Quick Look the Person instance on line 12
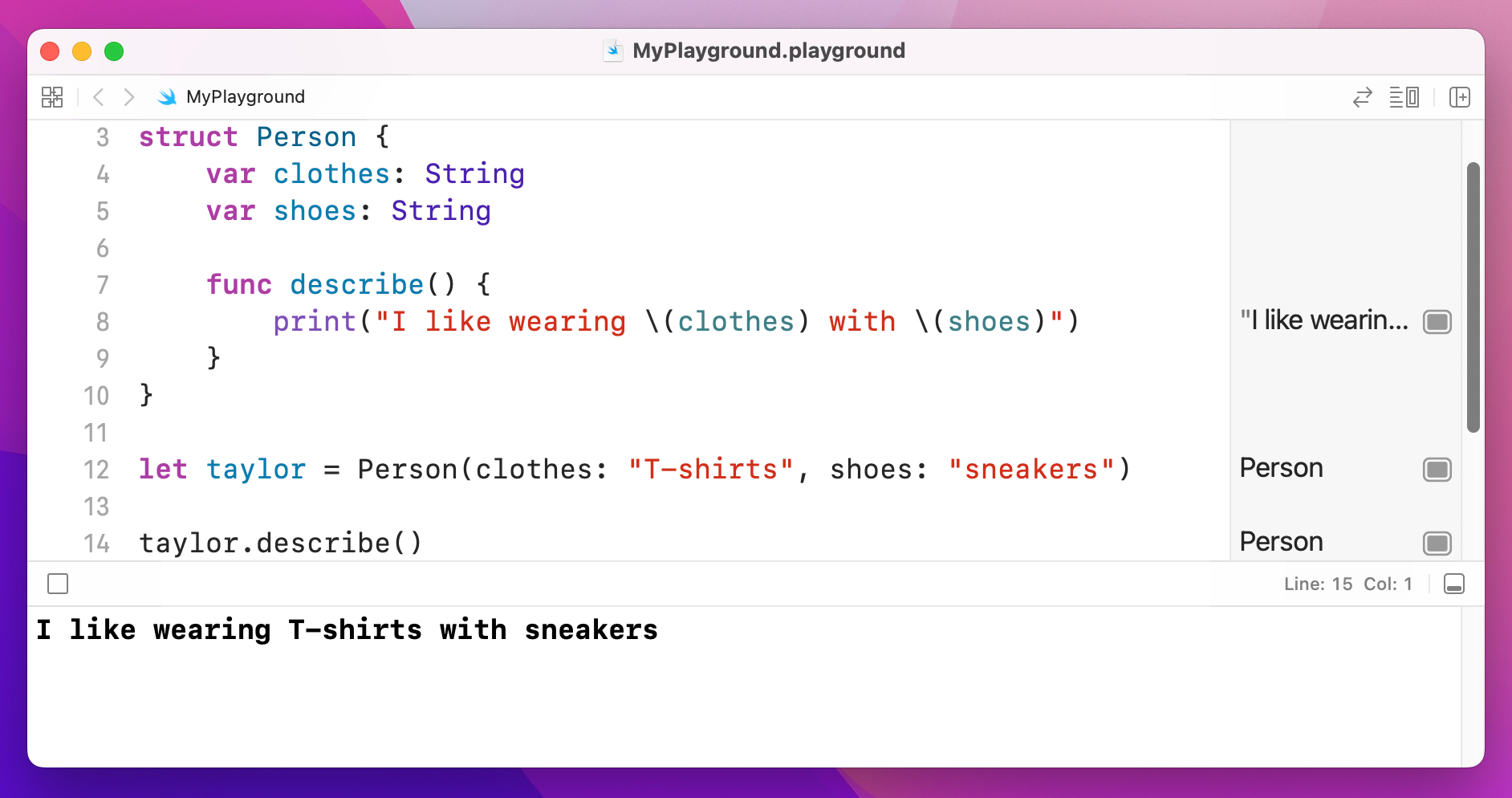The image size is (1512, 798). (1437, 470)
